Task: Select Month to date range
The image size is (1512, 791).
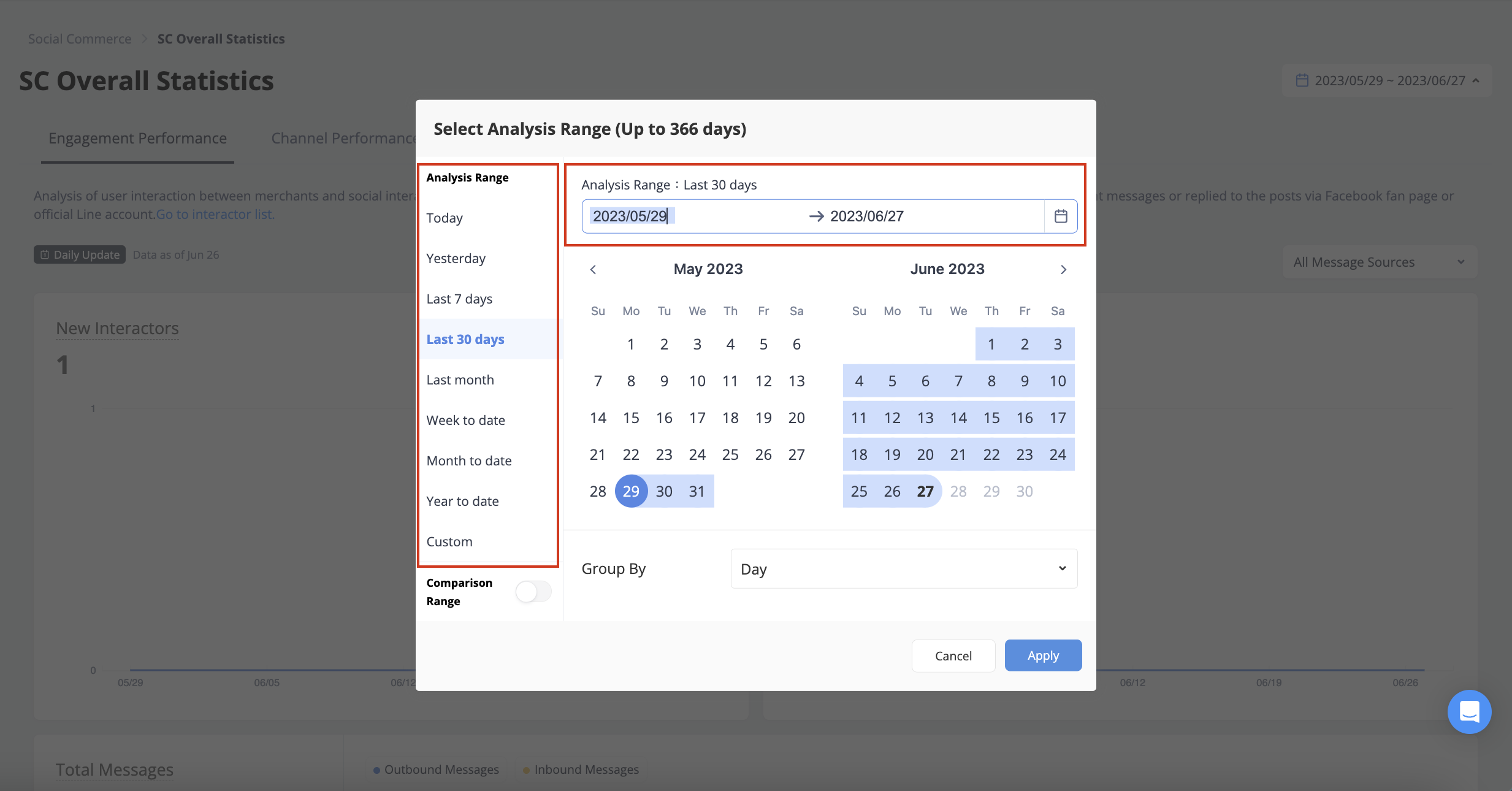Action: coord(488,460)
